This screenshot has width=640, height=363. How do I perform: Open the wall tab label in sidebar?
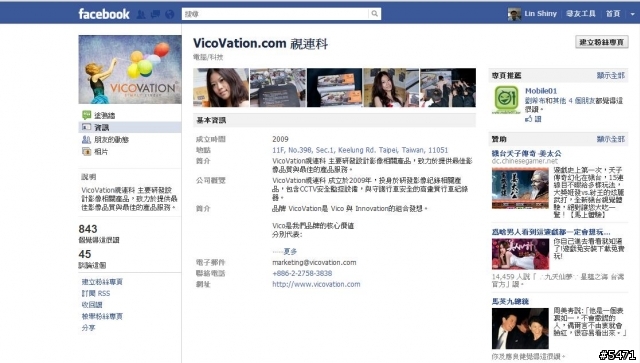tap(104, 116)
